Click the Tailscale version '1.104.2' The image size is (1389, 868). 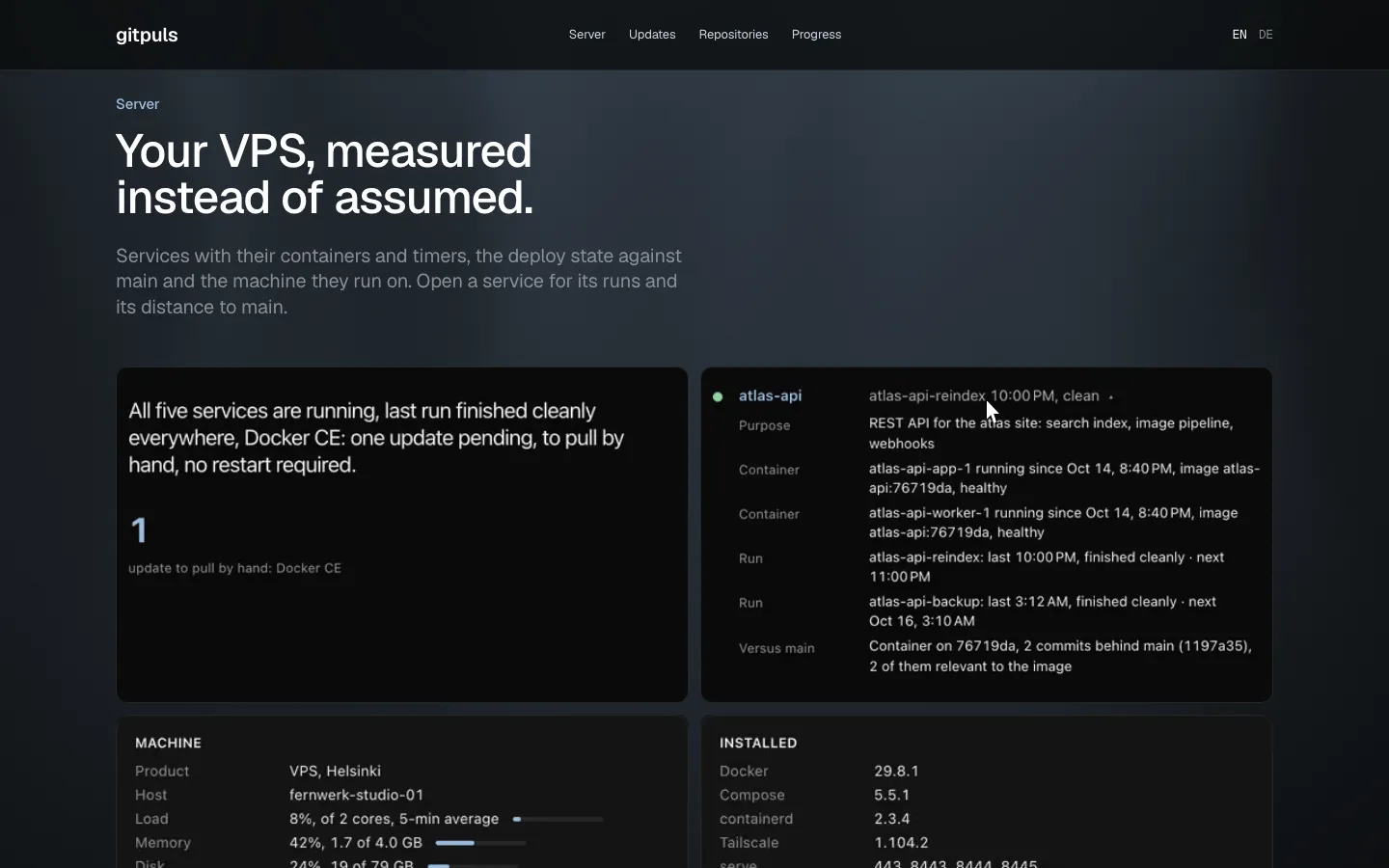pyautogui.click(x=901, y=843)
